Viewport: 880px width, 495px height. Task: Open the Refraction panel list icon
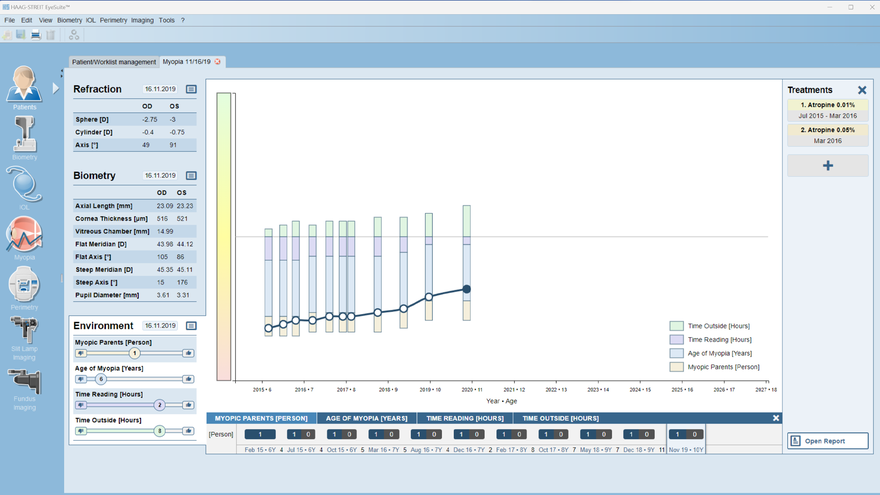tap(191, 89)
